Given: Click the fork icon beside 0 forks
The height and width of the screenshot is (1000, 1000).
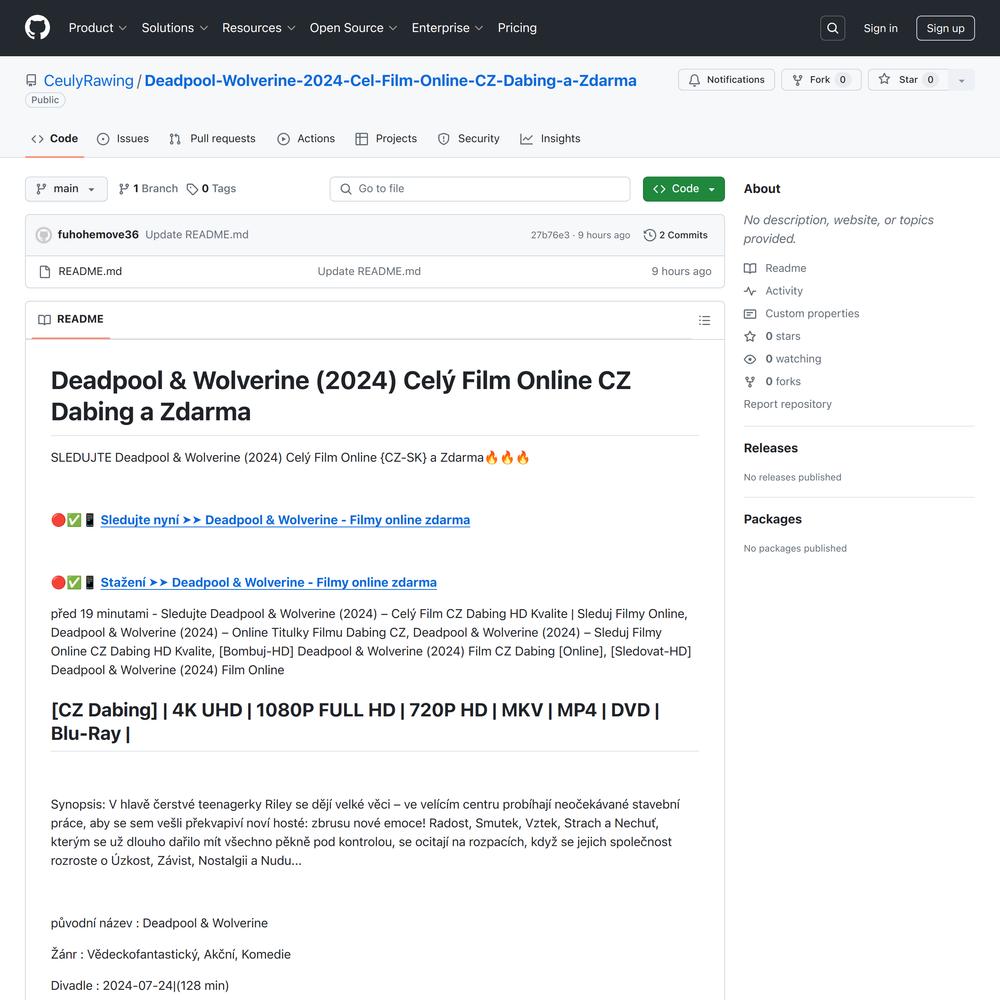Looking at the screenshot, I should pyautogui.click(x=750, y=381).
